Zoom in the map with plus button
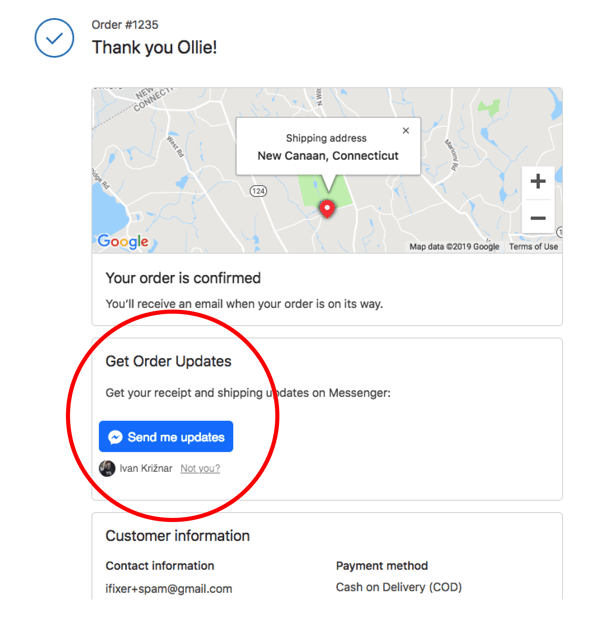The image size is (600, 620). coord(538,181)
